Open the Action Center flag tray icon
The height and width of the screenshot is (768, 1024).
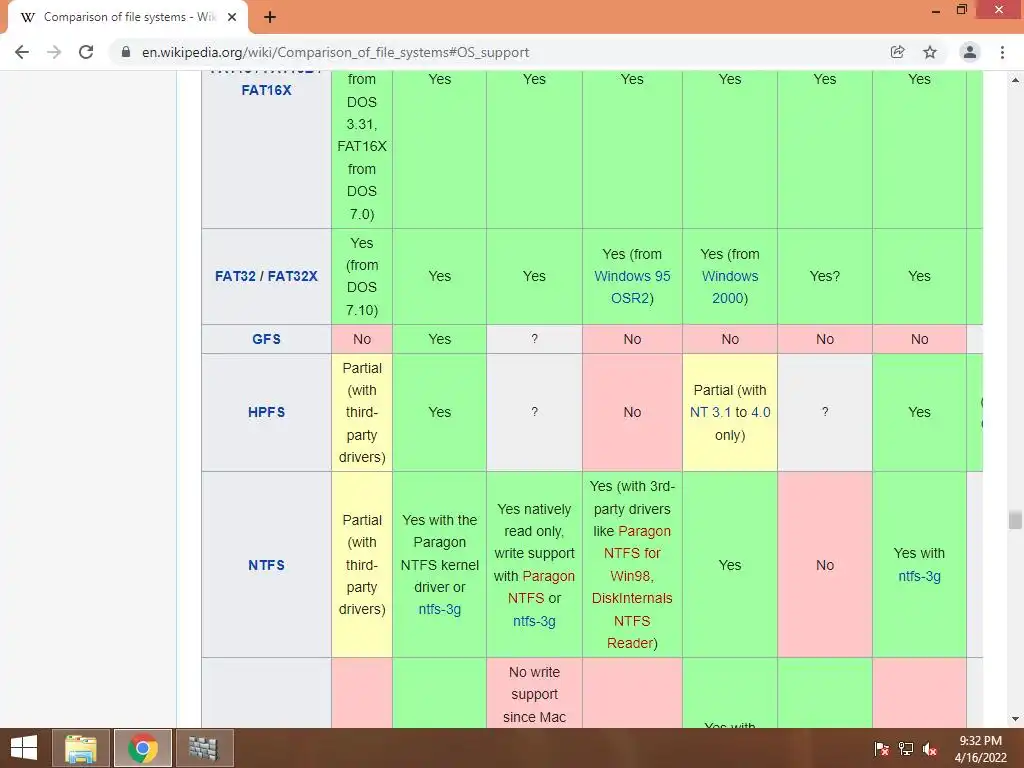[881, 749]
